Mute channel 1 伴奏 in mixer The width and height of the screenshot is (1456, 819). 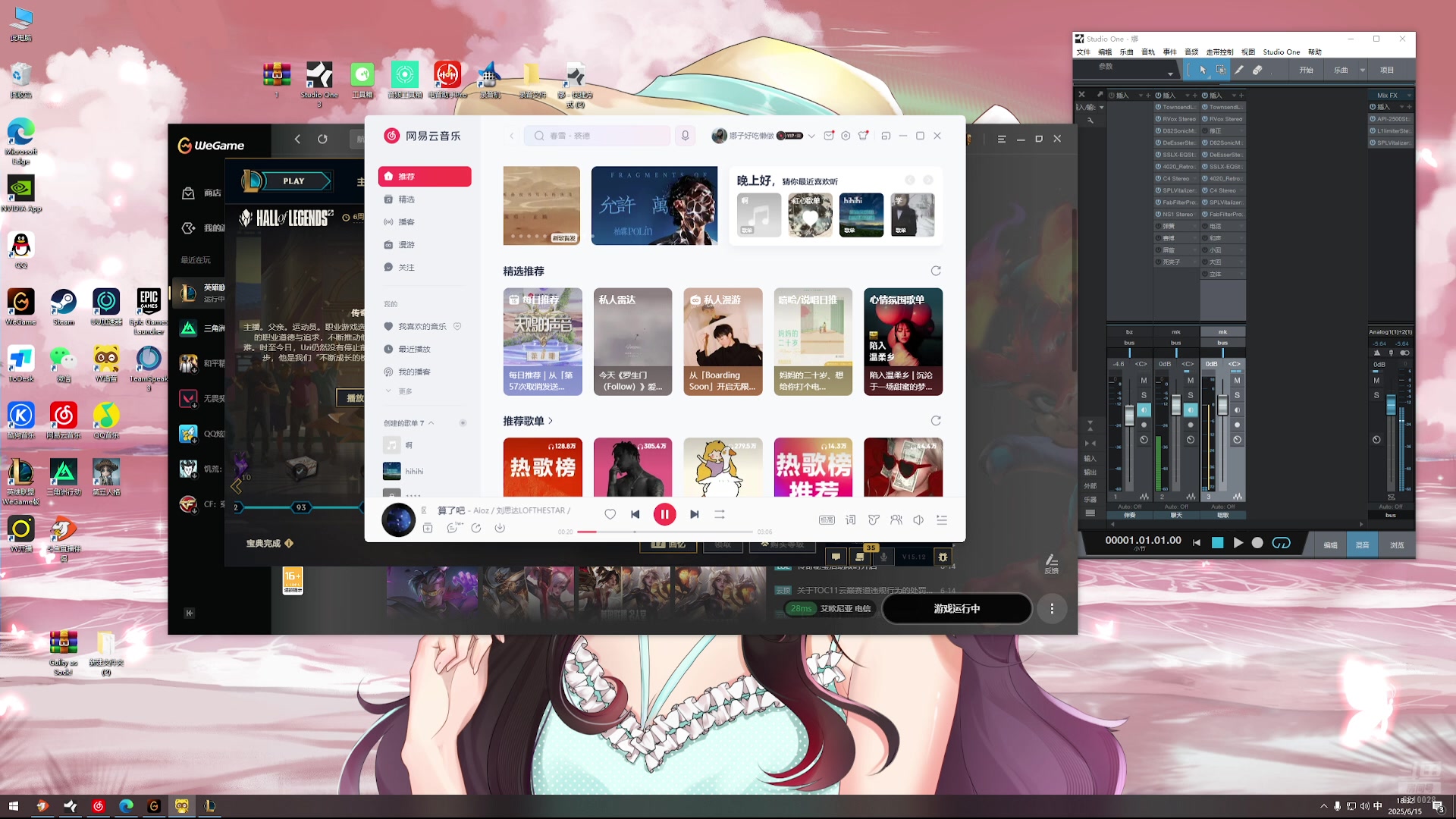1144,381
